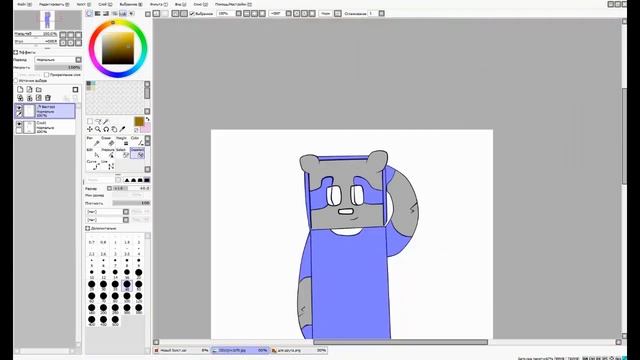This screenshot has width=640, height=360.
Task: Select the linework Color tool
Action: [x=137, y=141]
